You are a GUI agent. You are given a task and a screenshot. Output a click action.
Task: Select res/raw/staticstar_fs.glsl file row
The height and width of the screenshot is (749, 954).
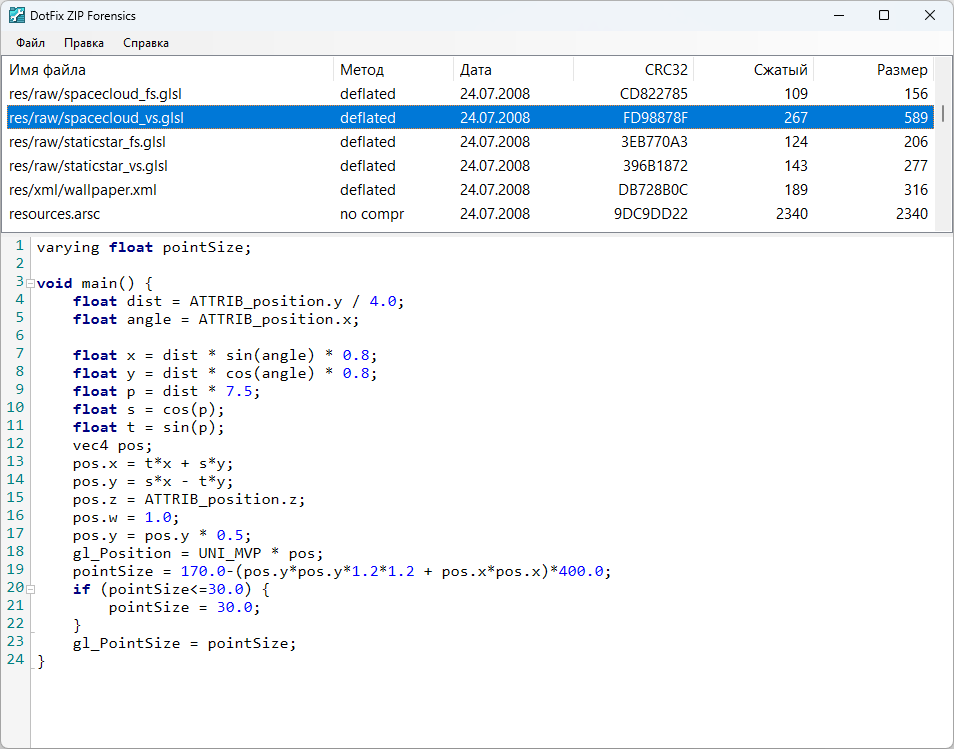470,142
